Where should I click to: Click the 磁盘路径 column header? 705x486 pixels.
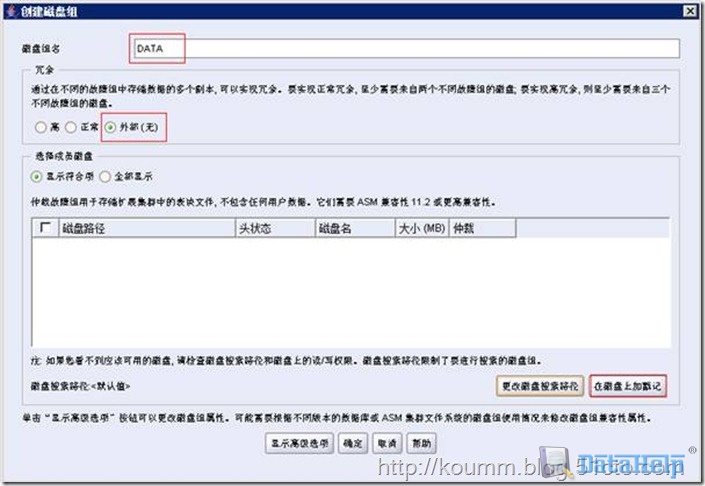147,228
